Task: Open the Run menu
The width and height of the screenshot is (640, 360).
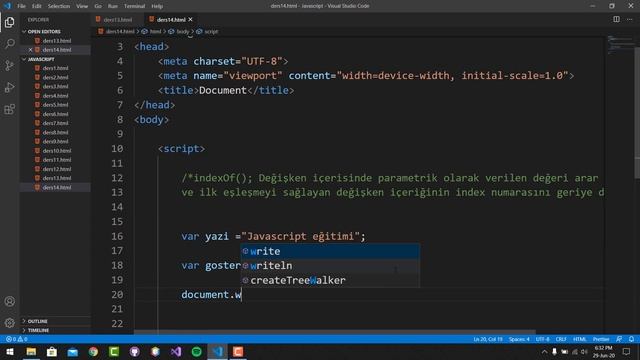Action: point(113,6)
